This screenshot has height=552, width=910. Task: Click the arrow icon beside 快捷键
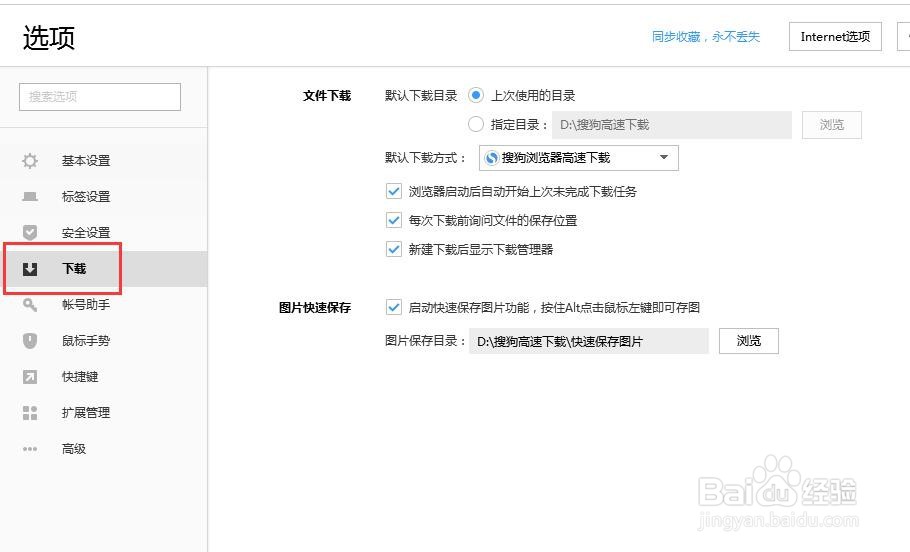pyautogui.click(x=30, y=377)
